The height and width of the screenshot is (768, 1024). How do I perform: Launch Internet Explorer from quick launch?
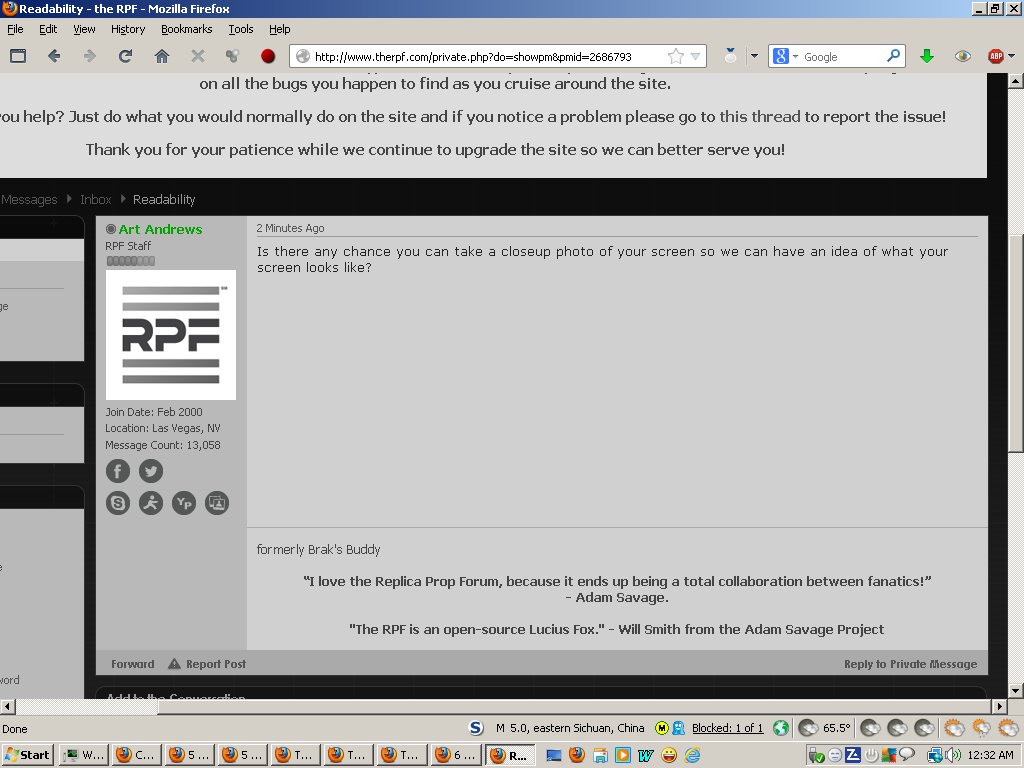692,756
